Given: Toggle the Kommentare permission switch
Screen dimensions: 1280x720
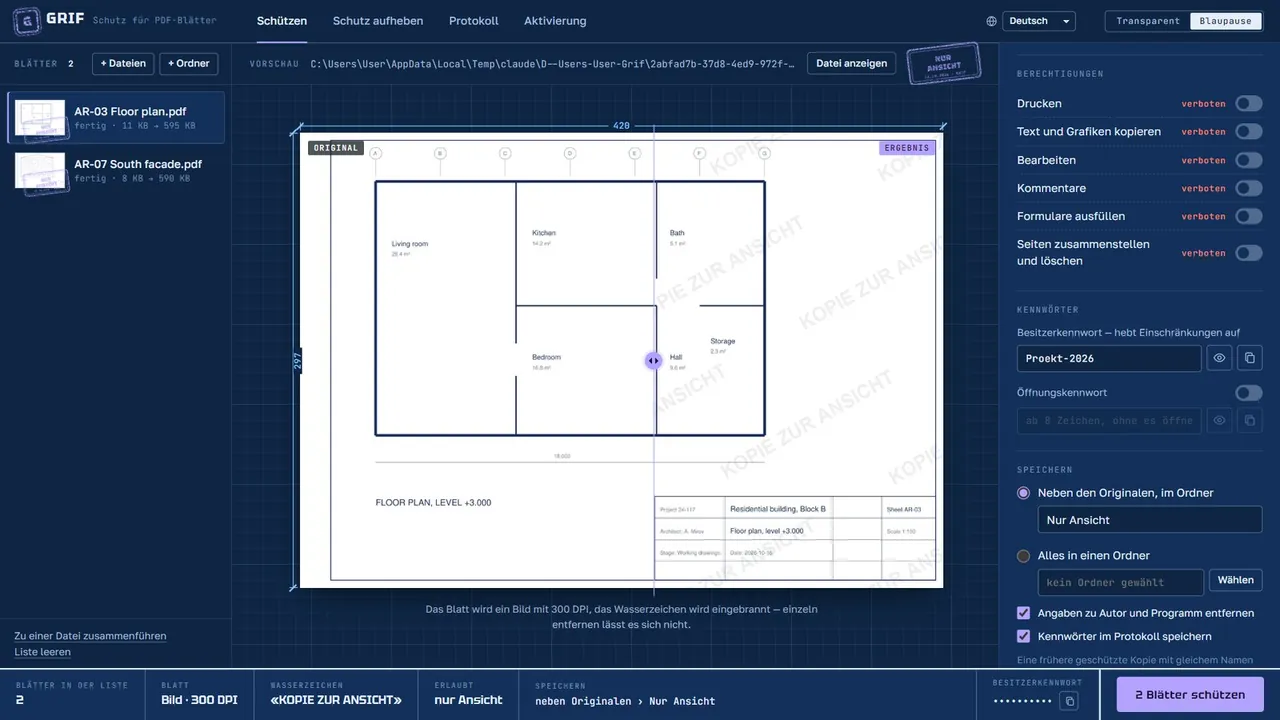Looking at the screenshot, I should click(1249, 188).
